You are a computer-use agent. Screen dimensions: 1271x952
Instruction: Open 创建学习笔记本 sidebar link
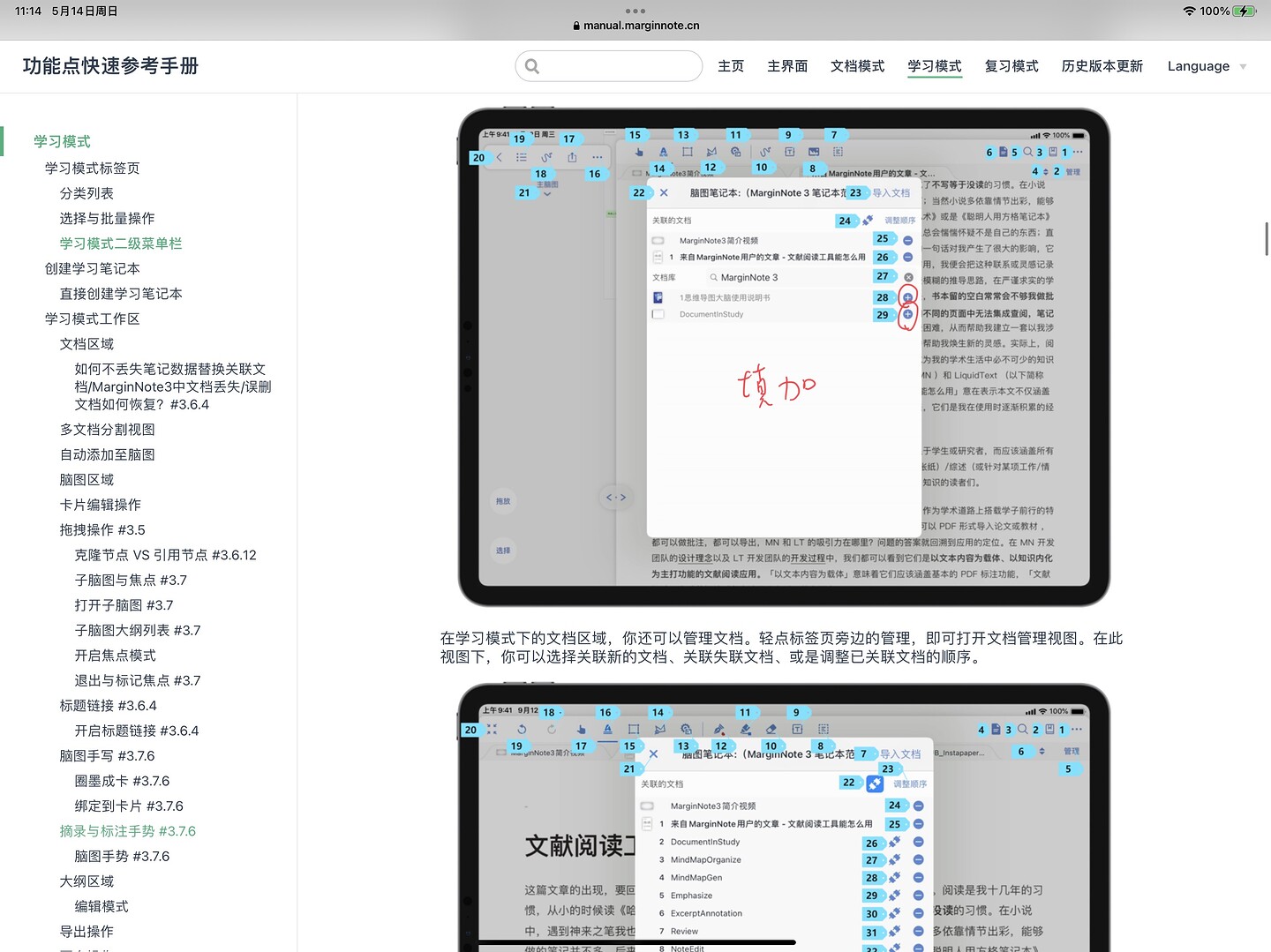93,268
